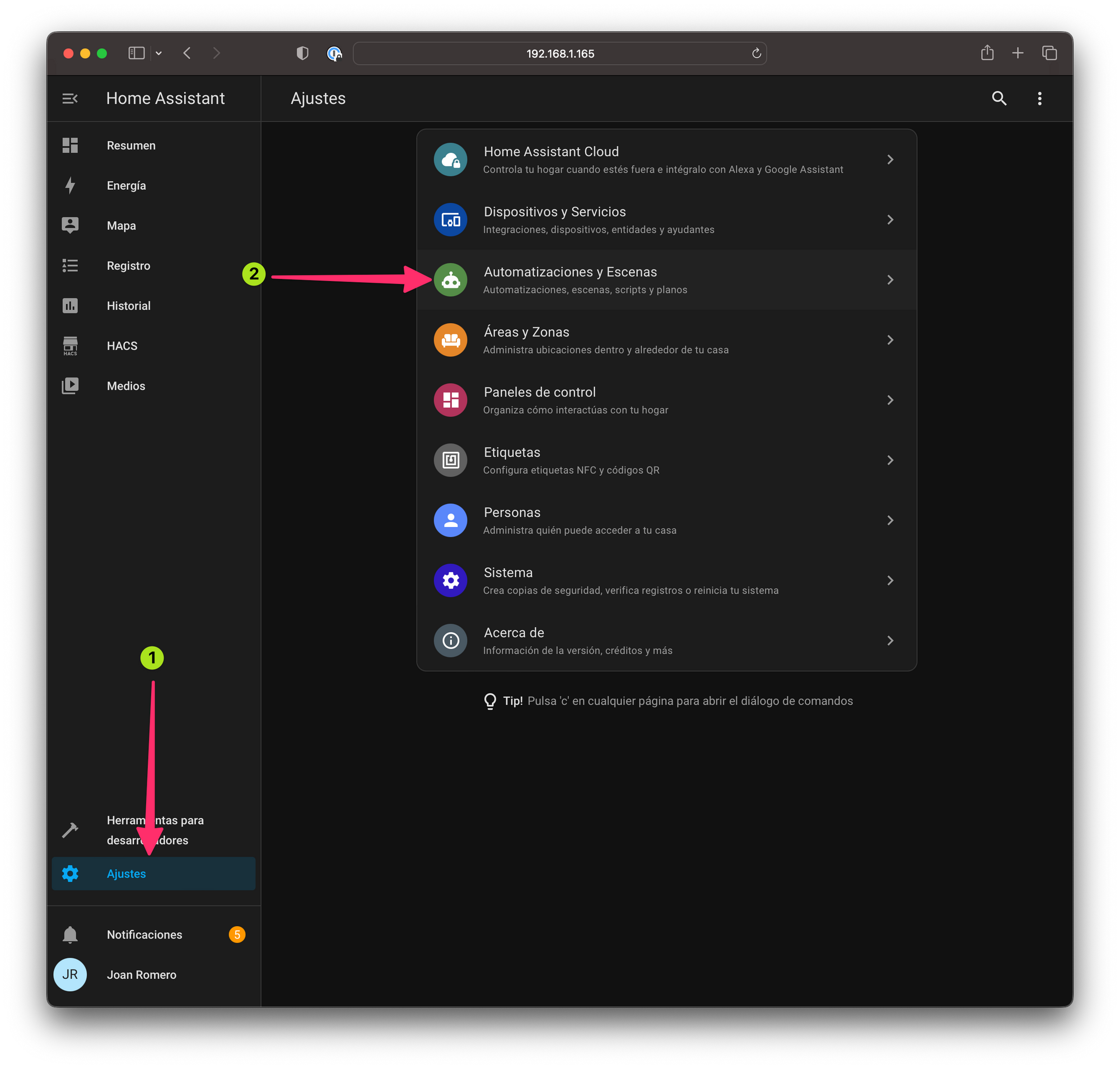1120x1069 pixels.
Task: Open the Notificaciones bell icon
Action: pyautogui.click(x=70, y=935)
